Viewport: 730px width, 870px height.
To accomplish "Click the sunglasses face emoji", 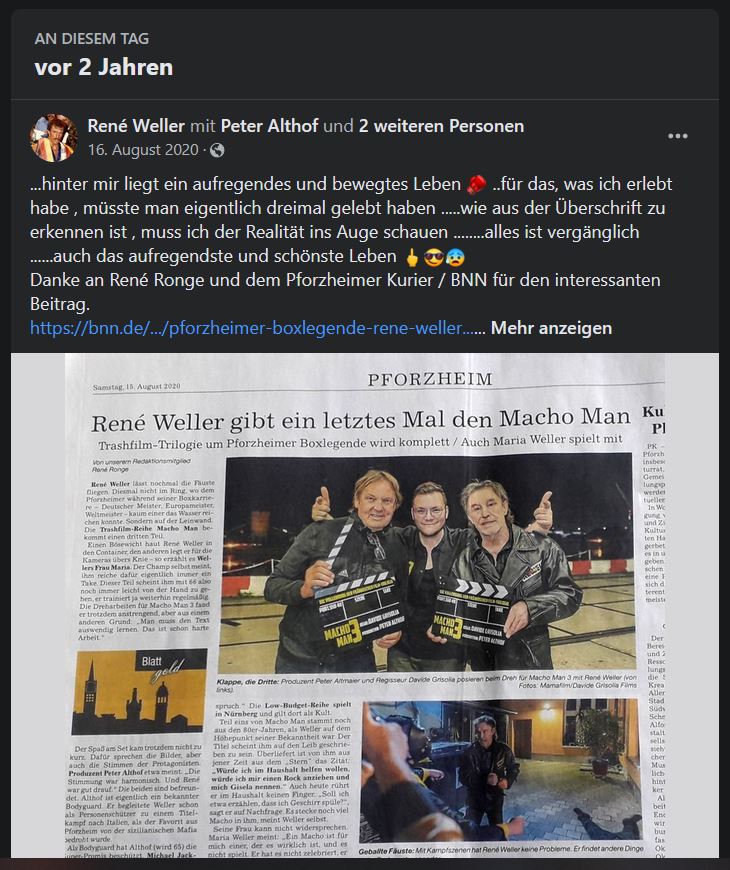I will click(434, 257).
